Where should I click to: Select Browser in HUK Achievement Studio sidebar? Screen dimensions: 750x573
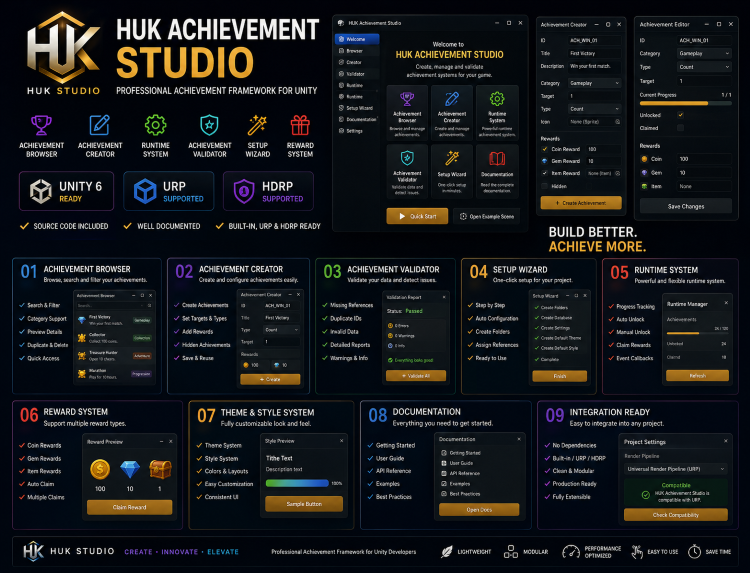tap(357, 51)
